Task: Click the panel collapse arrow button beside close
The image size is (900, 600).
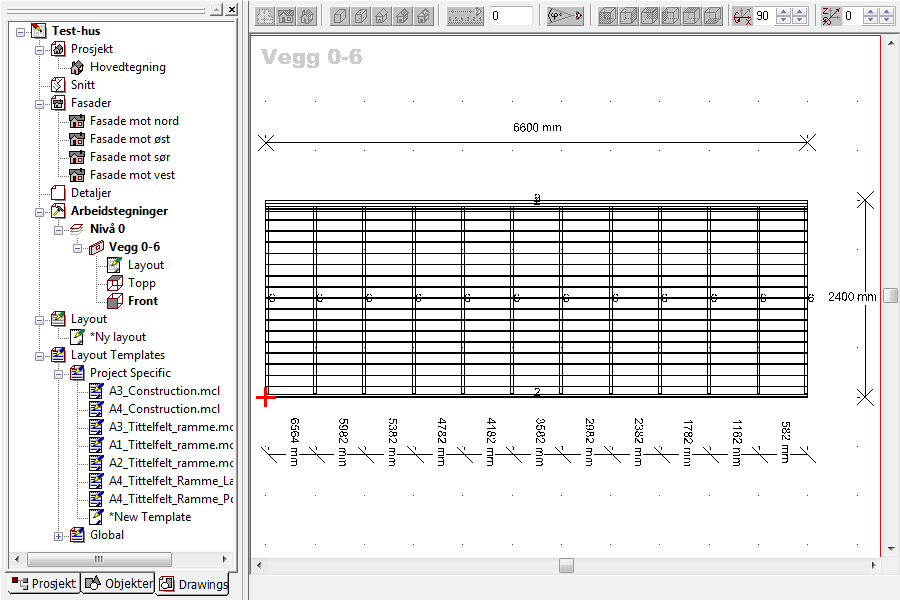Action: click(x=216, y=9)
